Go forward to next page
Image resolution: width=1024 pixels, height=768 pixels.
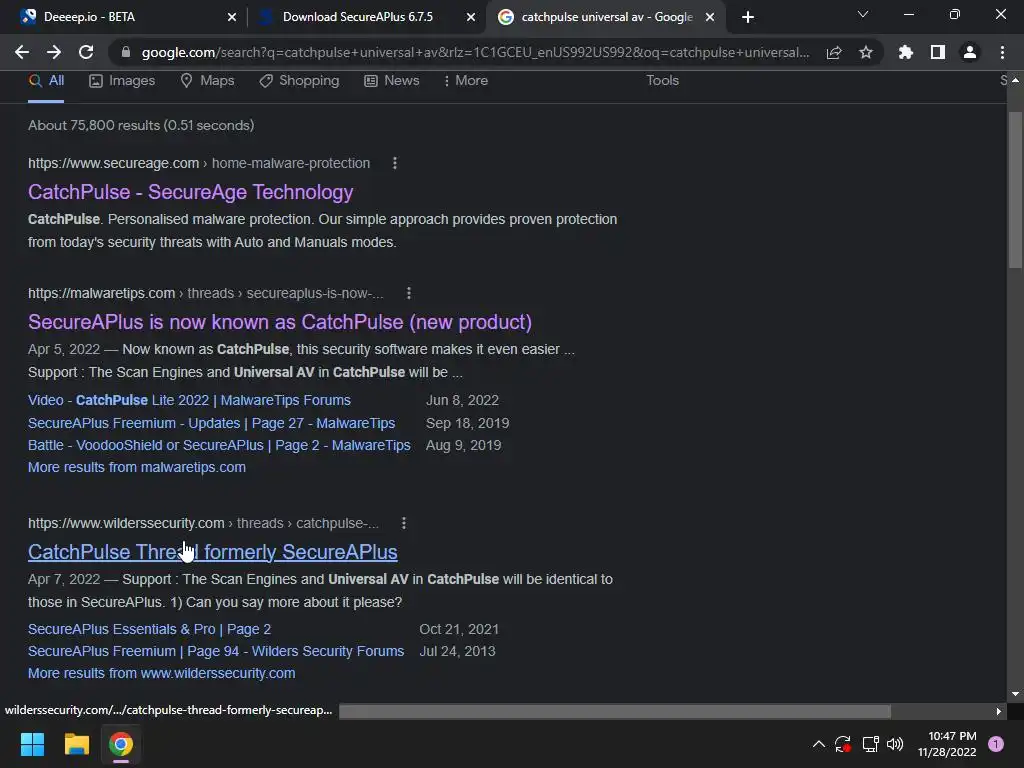[54, 52]
